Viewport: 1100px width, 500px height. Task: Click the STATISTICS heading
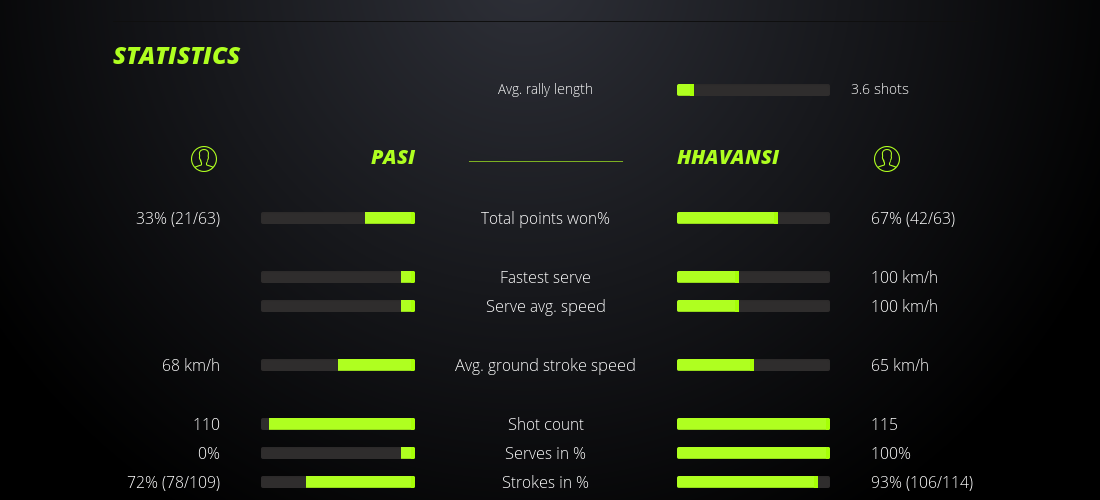(x=177, y=56)
